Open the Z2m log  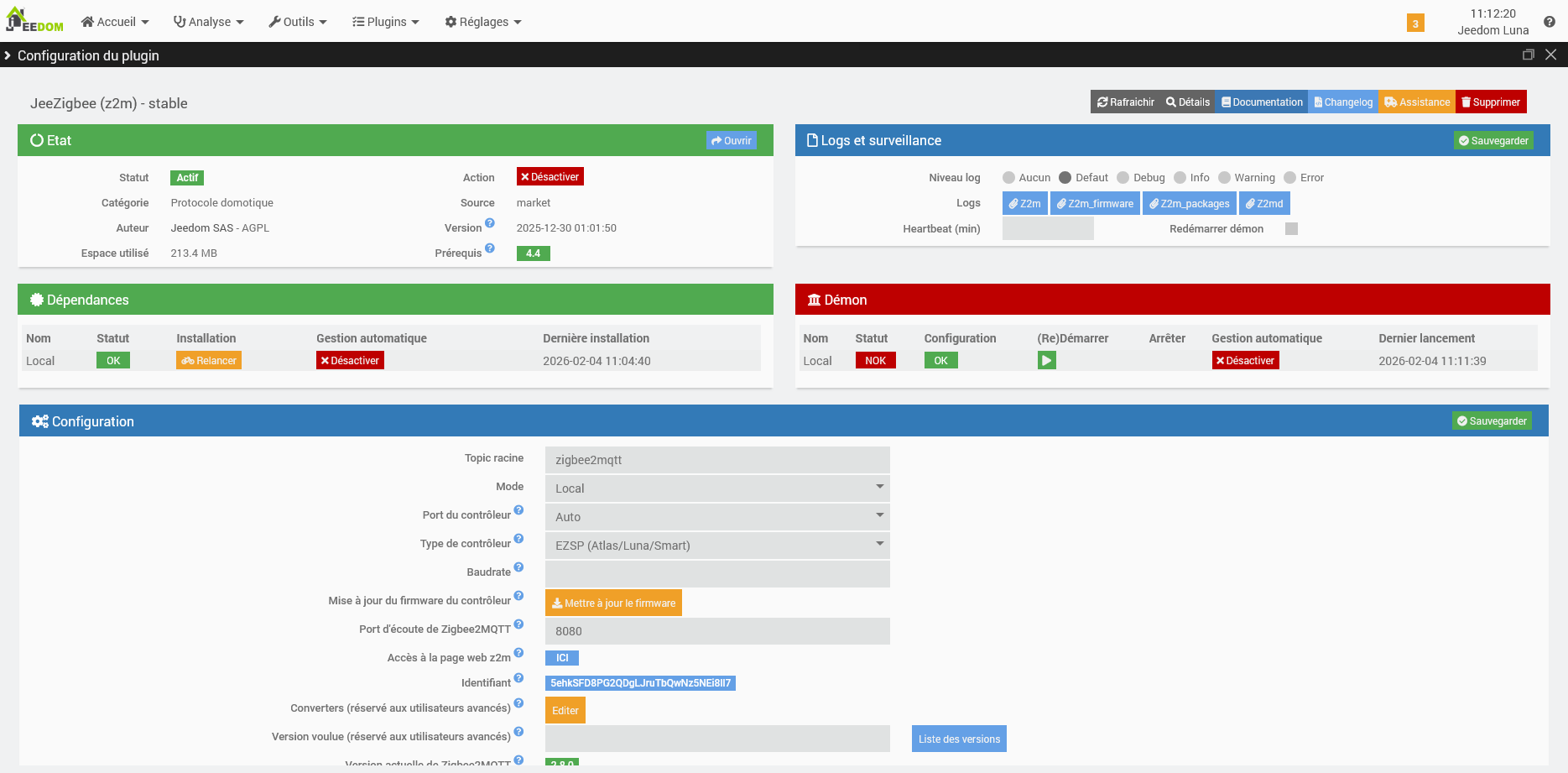coord(1024,203)
